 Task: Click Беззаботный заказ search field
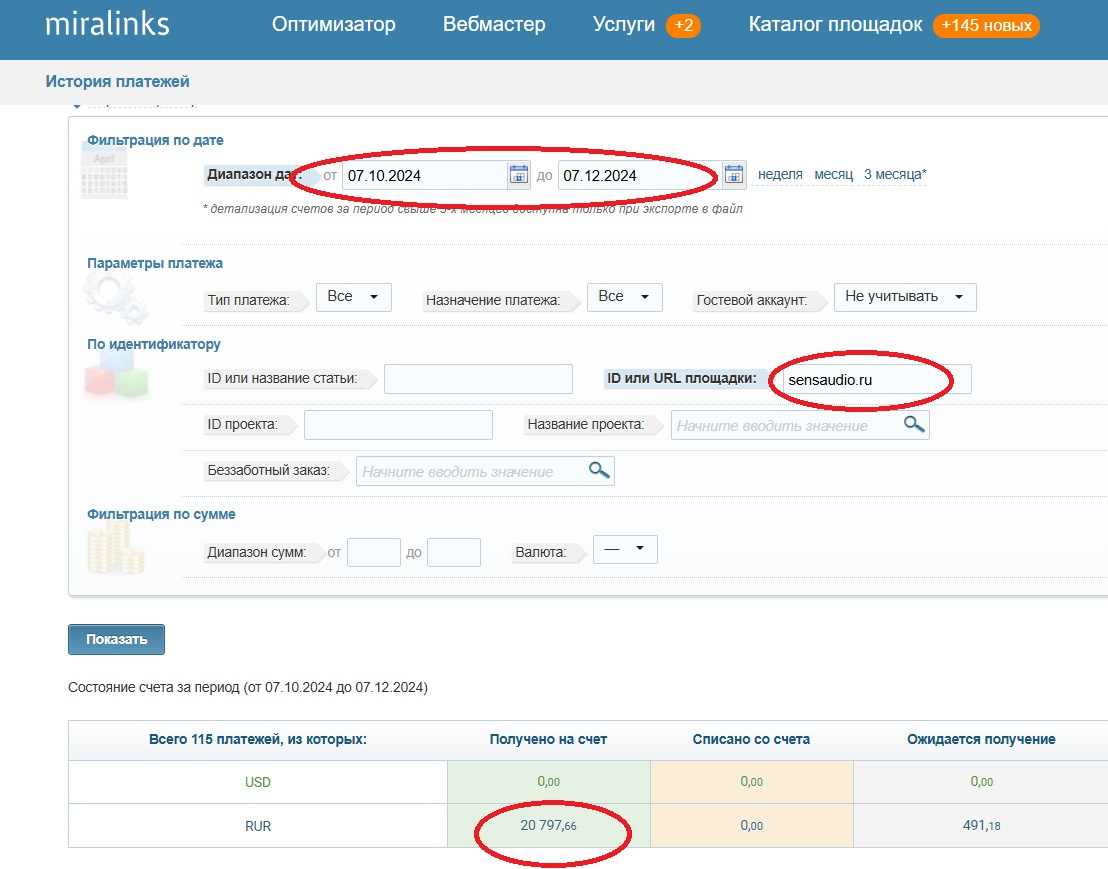point(485,471)
